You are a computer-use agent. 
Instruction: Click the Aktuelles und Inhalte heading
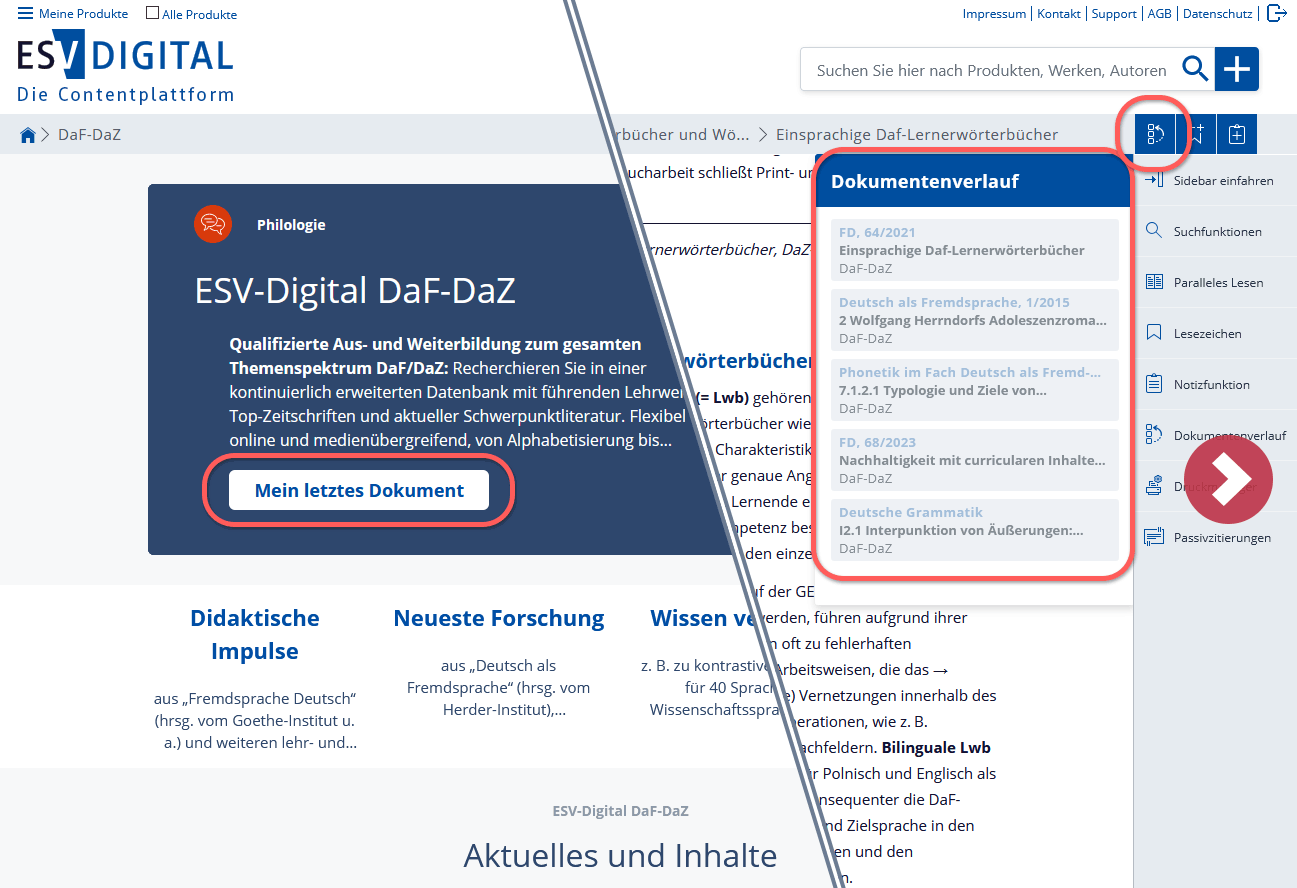coord(620,856)
